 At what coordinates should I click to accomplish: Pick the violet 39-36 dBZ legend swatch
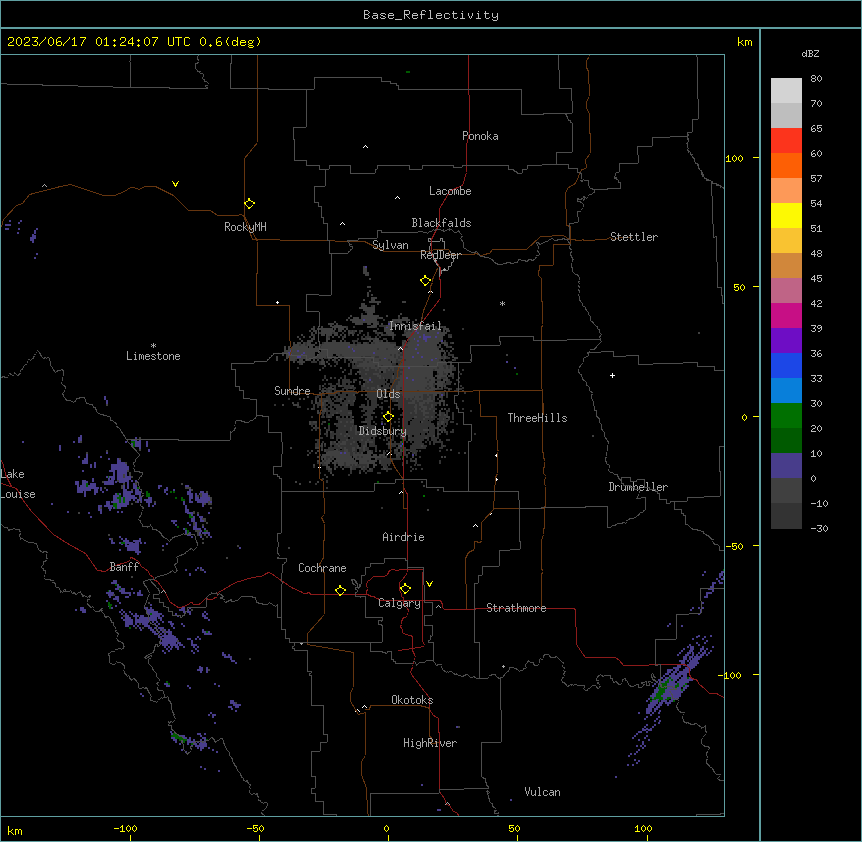[786, 341]
